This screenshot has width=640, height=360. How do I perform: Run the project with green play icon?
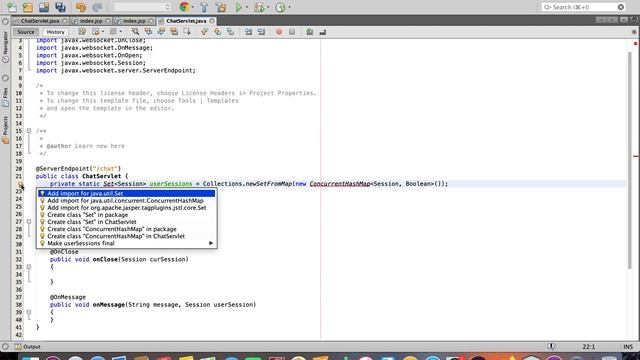[239, 7]
